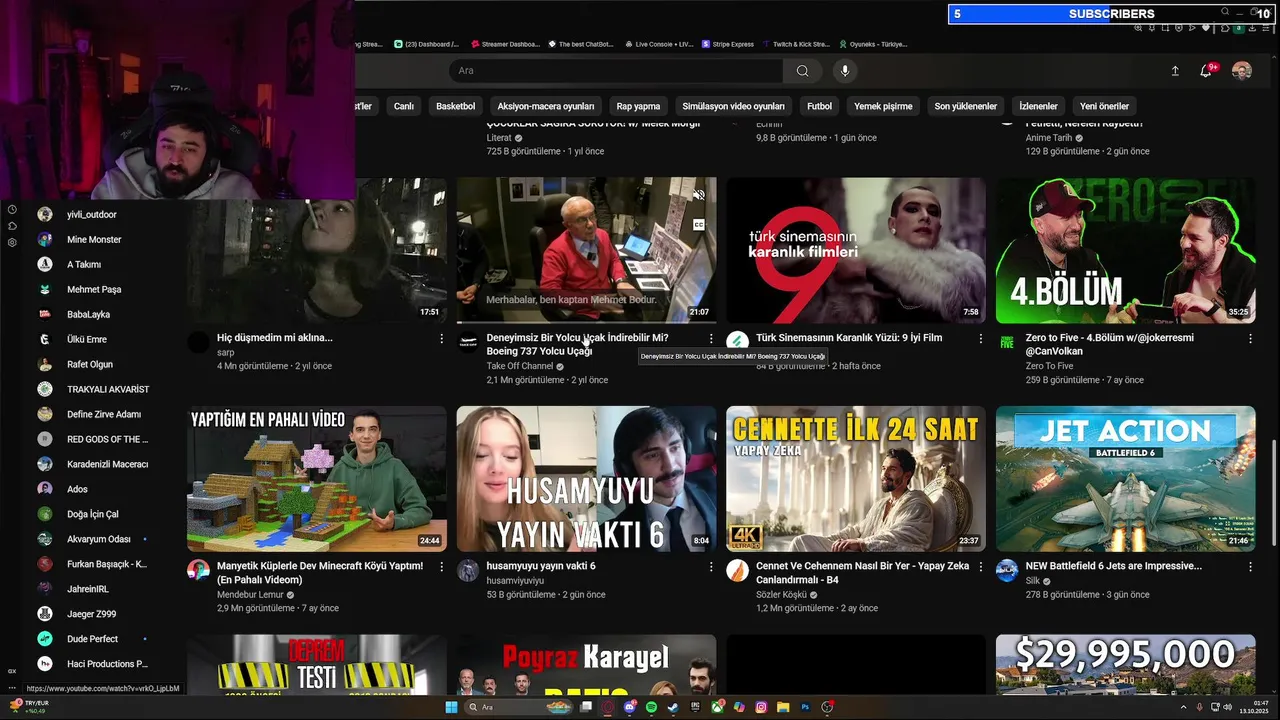The width and height of the screenshot is (1280, 720).
Task: Select the Son yüklenenler chip
Action: pos(966,106)
